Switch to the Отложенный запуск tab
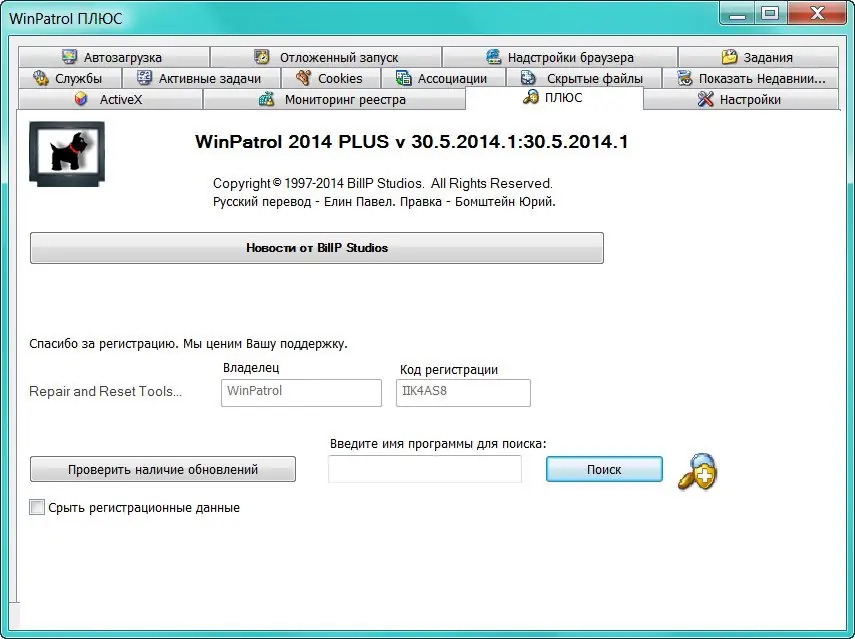 click(x=326, y=57)
